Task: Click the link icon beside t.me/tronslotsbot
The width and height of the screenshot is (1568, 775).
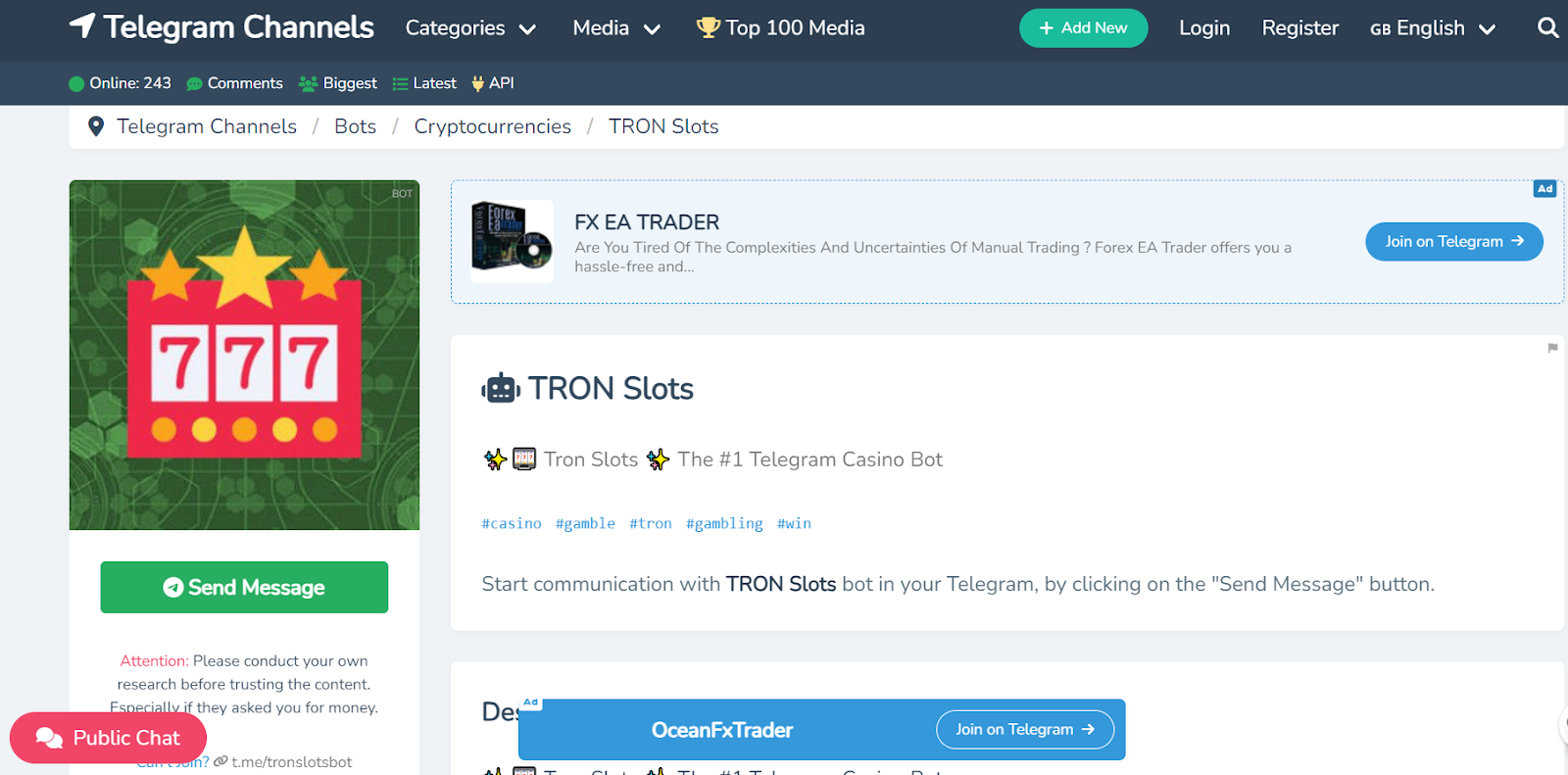Action: pos(220,761)
